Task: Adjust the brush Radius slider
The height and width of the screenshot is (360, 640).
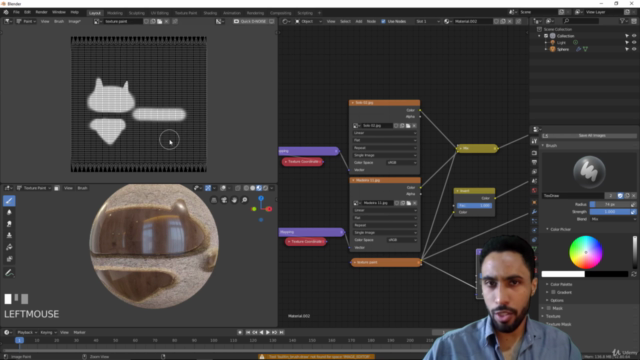Action: pos(610,204)
